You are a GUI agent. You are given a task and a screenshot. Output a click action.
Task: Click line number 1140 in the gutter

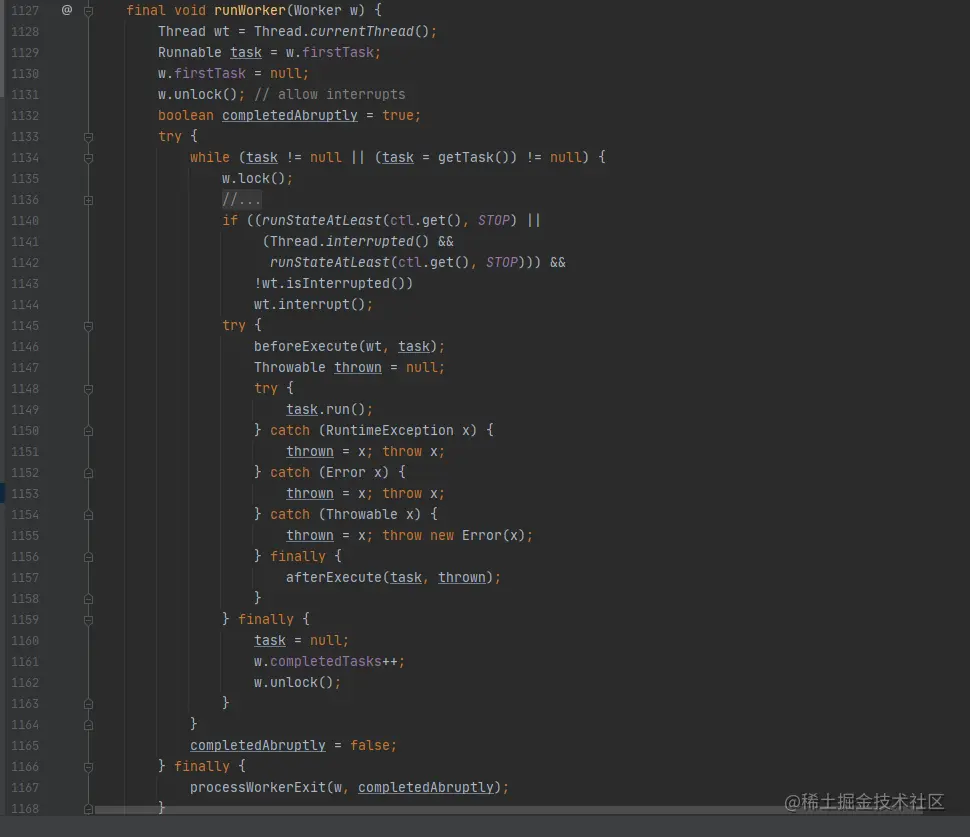pyautogui.click(x=25, y=221)
